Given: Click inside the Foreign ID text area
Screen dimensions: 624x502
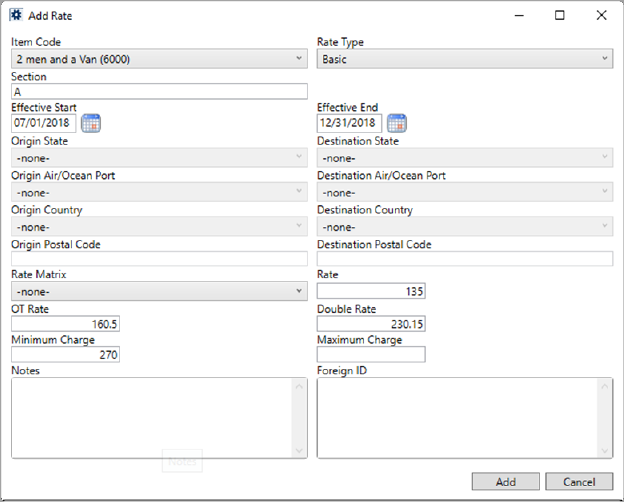Looking at the screenshot, I should (458, 417).
